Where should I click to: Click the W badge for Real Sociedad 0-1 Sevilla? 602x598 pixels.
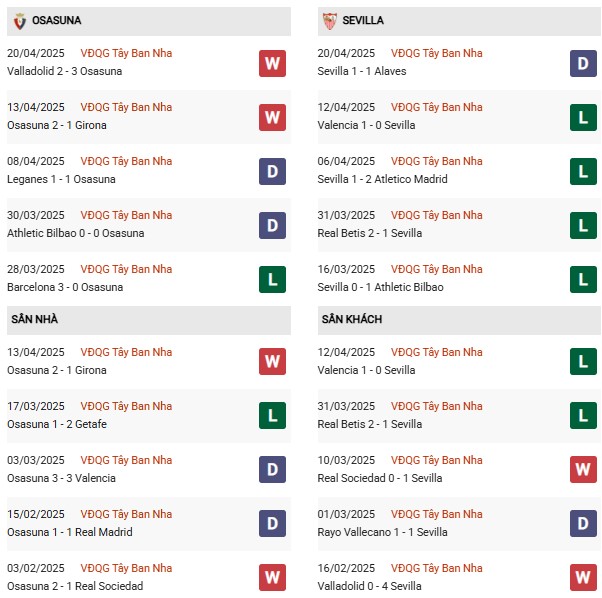[583, 469]
